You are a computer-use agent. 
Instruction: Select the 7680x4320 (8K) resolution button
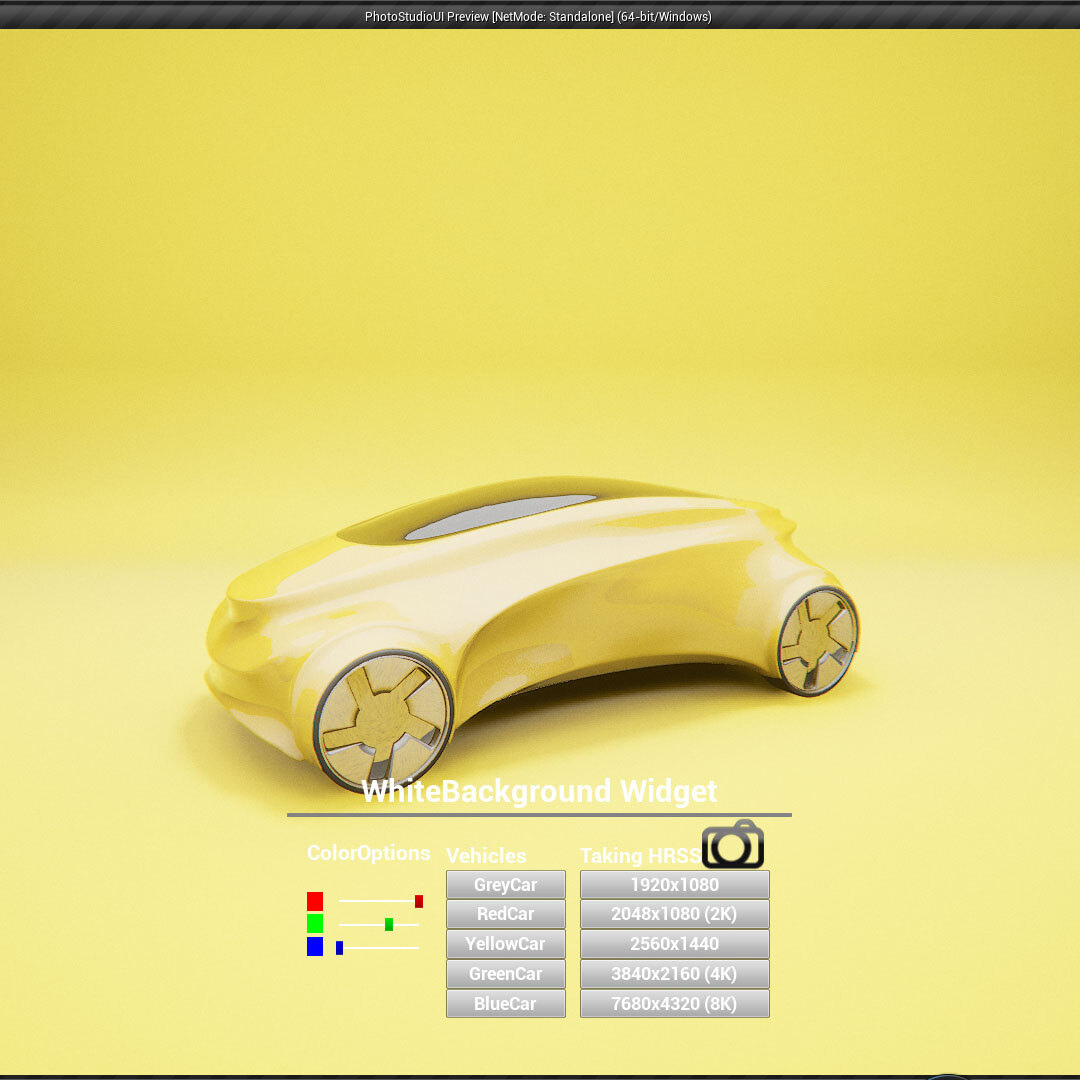click(x=674, y=1004)
